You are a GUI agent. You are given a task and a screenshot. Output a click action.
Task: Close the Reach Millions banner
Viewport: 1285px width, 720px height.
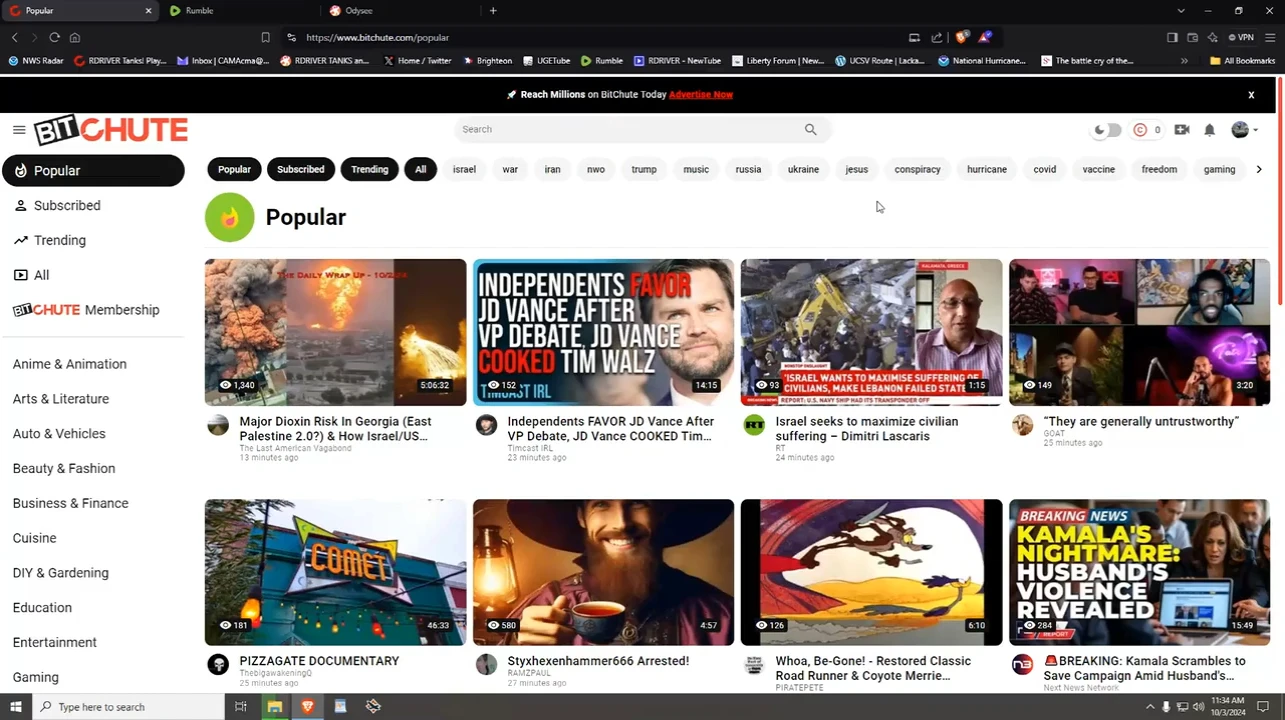1251,94
